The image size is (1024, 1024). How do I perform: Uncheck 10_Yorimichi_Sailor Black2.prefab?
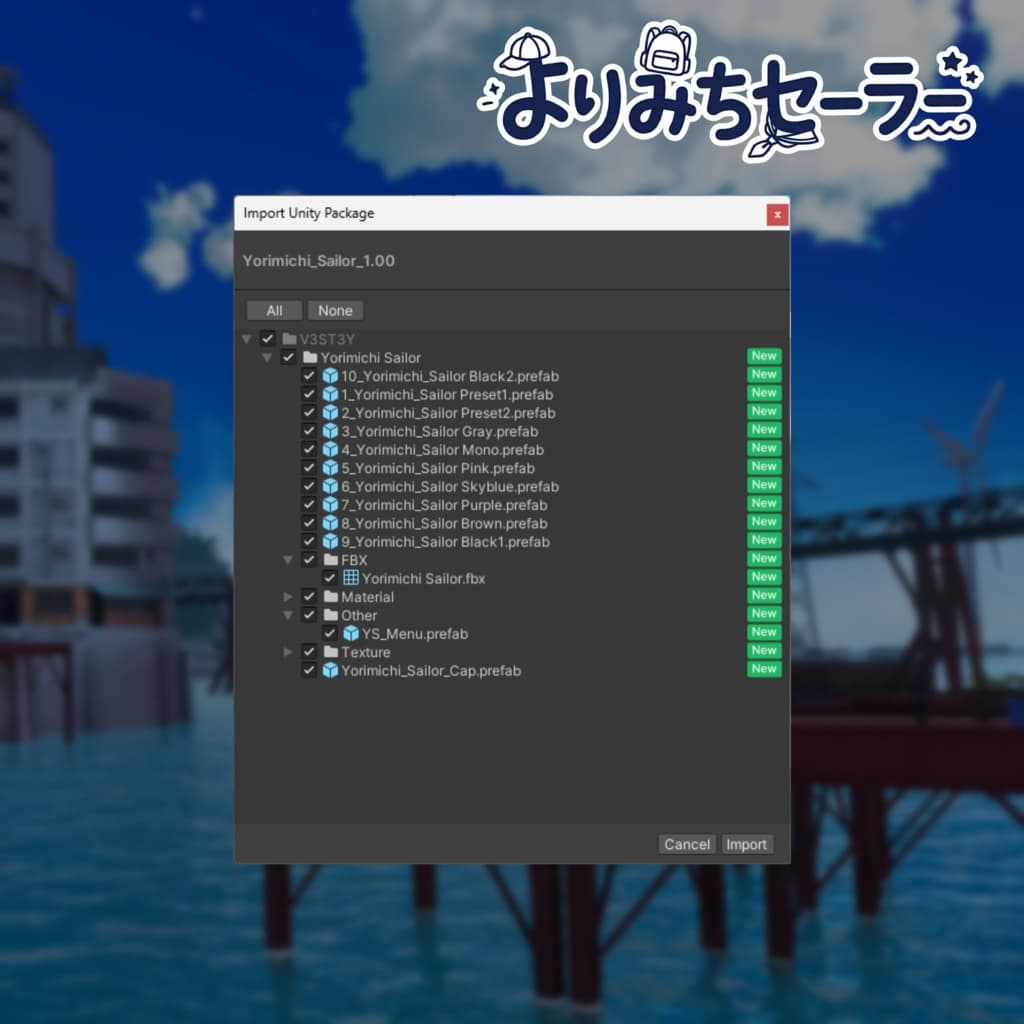(x=309, y=376)
